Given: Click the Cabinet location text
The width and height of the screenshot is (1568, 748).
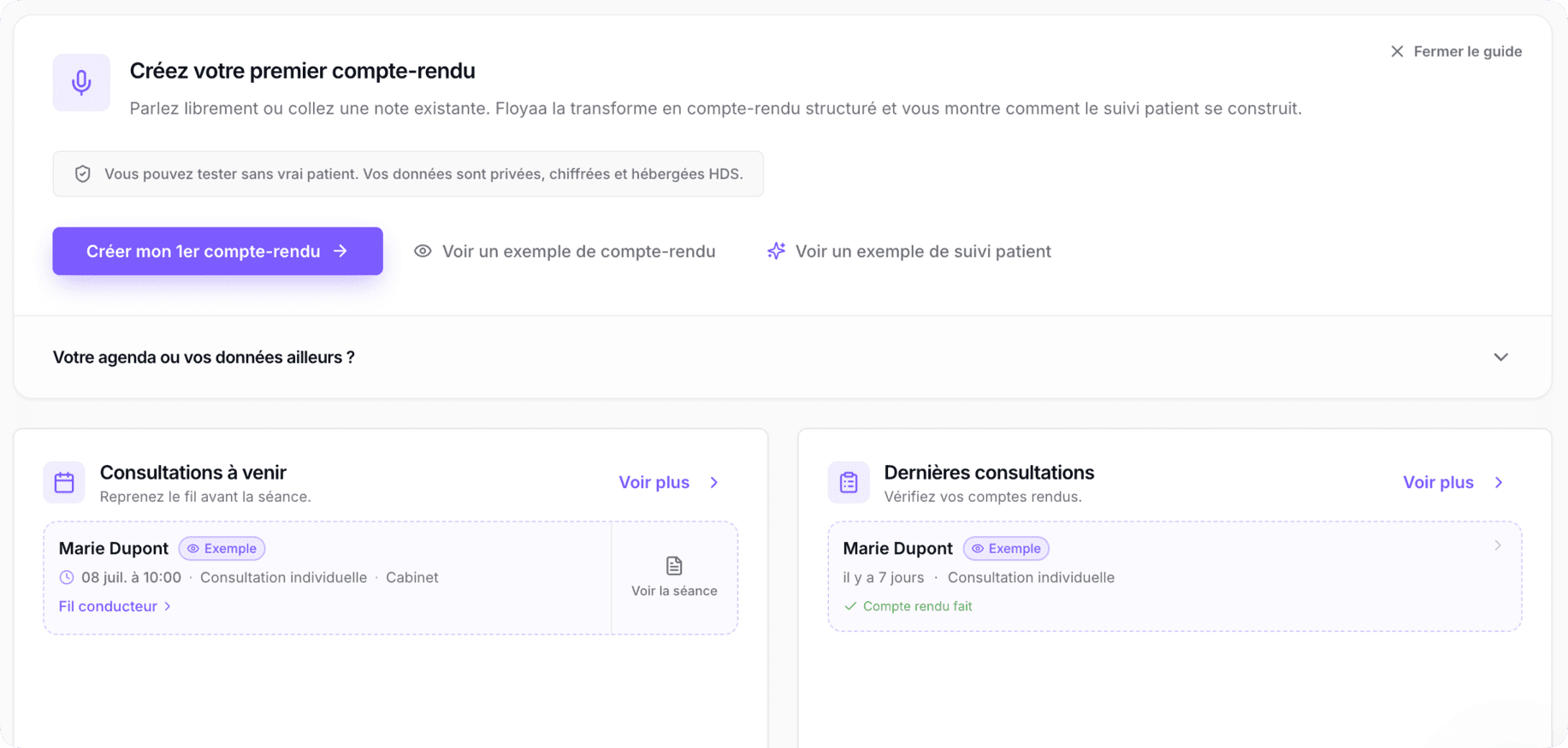Looking at the screenshot, I should [411, 577].
